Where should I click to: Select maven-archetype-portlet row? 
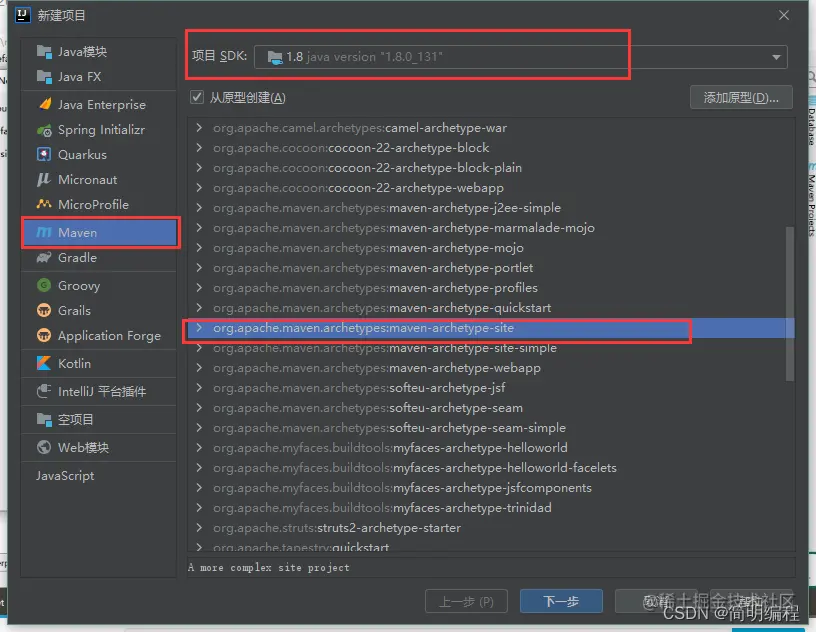coord(491,268)
